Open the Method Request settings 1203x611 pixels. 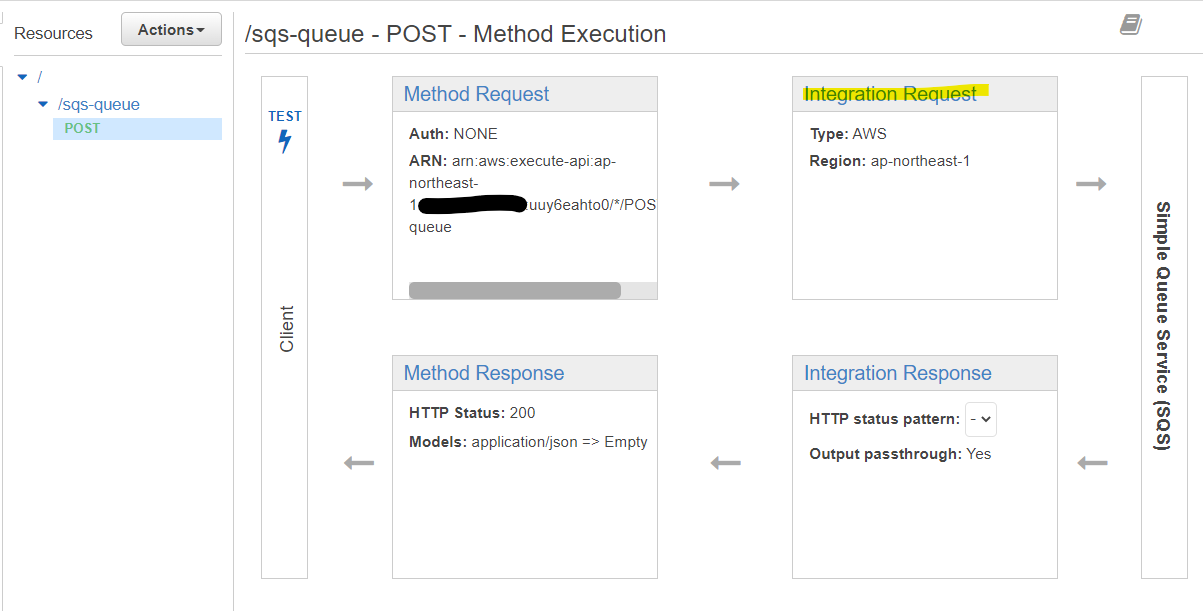pos(474,93)
